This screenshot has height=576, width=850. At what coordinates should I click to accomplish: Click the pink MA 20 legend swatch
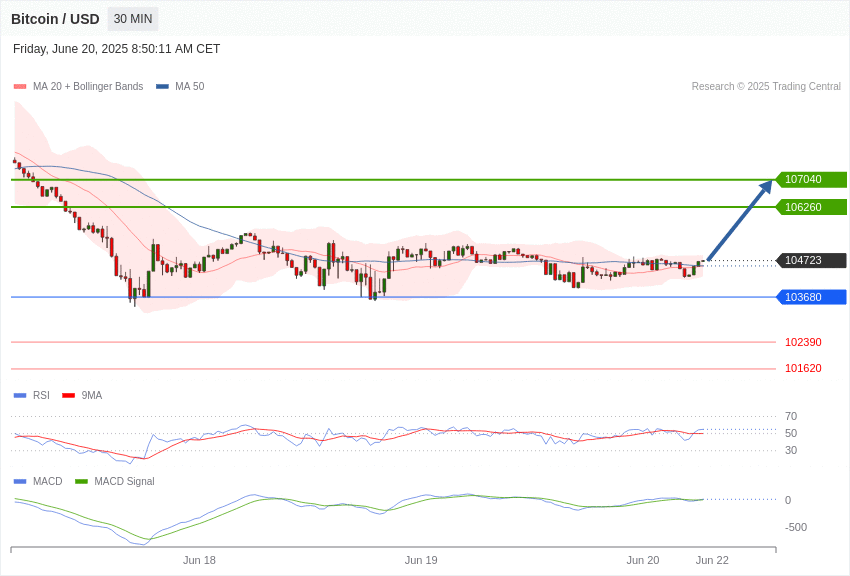pos(20,86)
